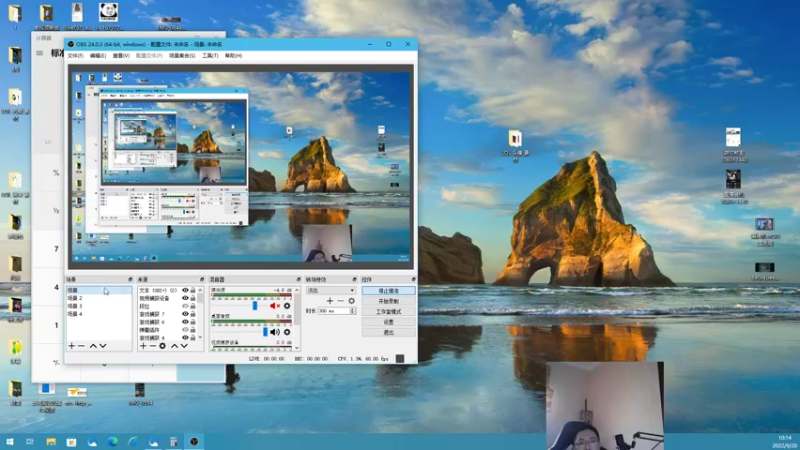Click the 退出 exit button
The height and width of the screenshot is (450, 800).
pyautogui.click(x=388, y=332)
